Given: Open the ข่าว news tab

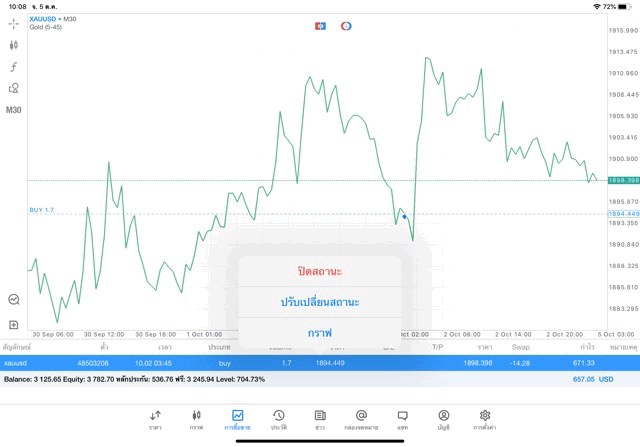Looking at the screenshot, I should (320, 418).
